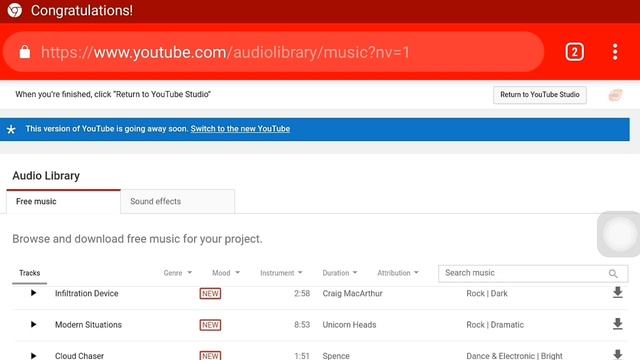Expand the Instrument filter dropdown
The image size is (640, 360).
point(281,273)
